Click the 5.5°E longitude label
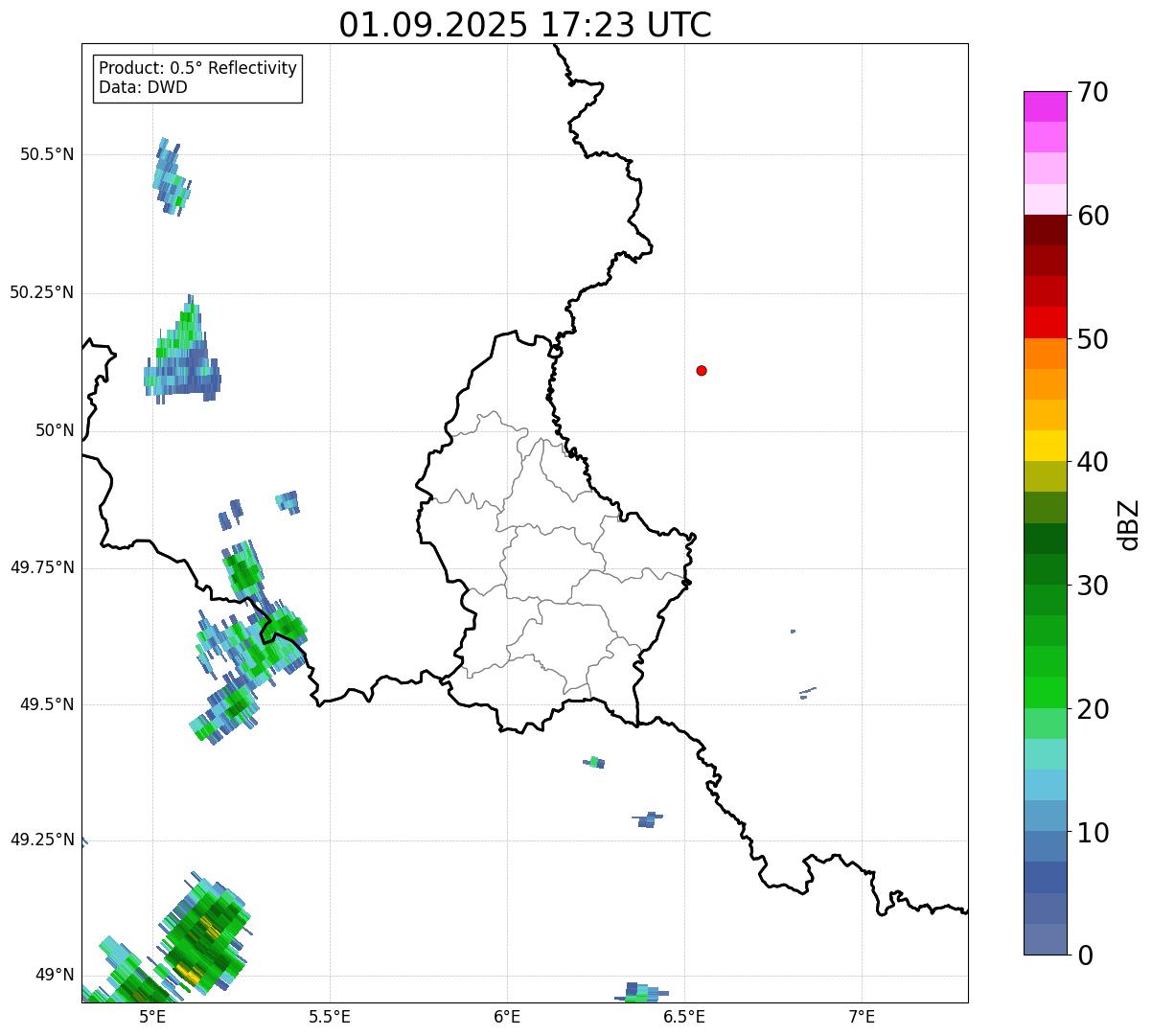The height and width of the screenshot is (1036, 1152). 330,1016
